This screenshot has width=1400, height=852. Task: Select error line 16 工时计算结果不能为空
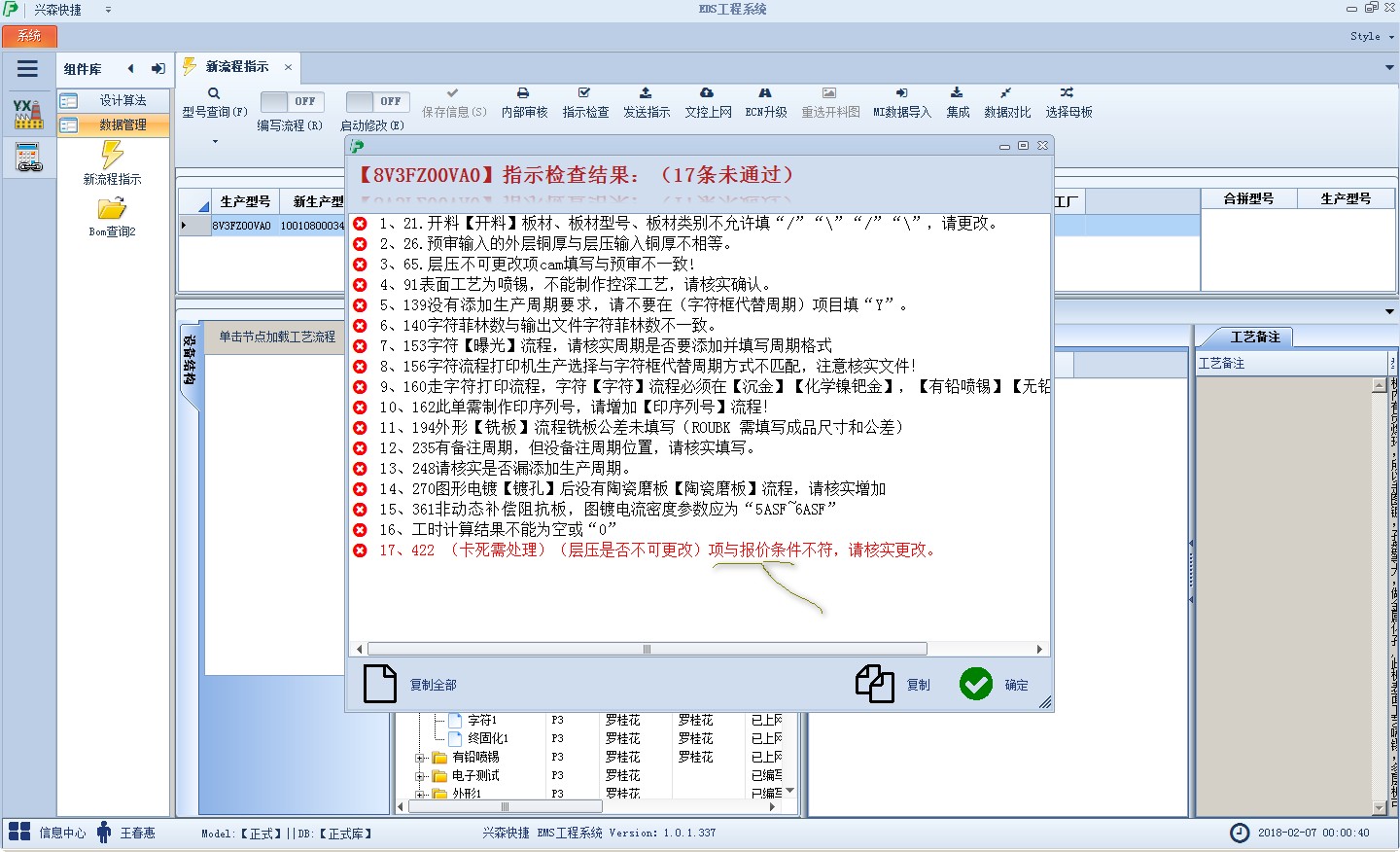[x=498, y=530]
